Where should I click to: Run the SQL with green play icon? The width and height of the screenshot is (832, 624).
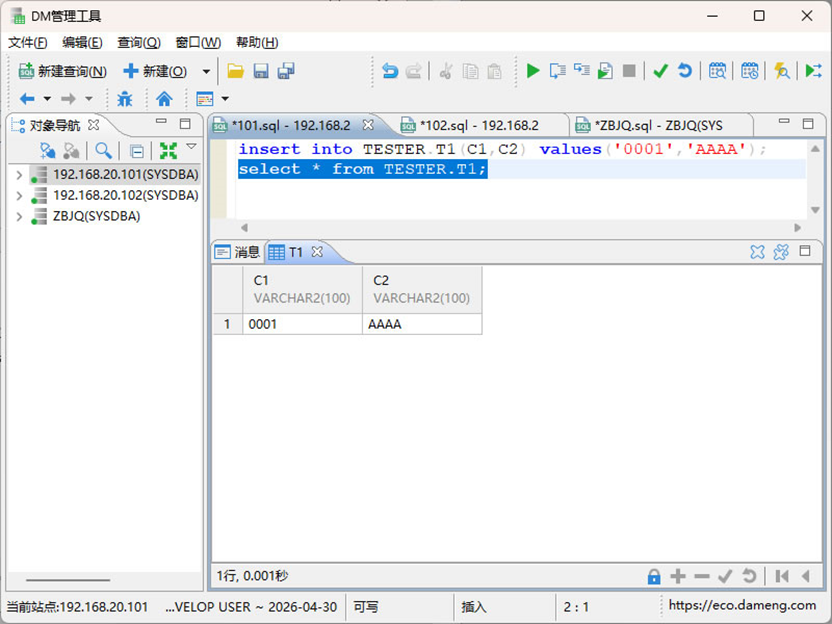pos(533,71)
